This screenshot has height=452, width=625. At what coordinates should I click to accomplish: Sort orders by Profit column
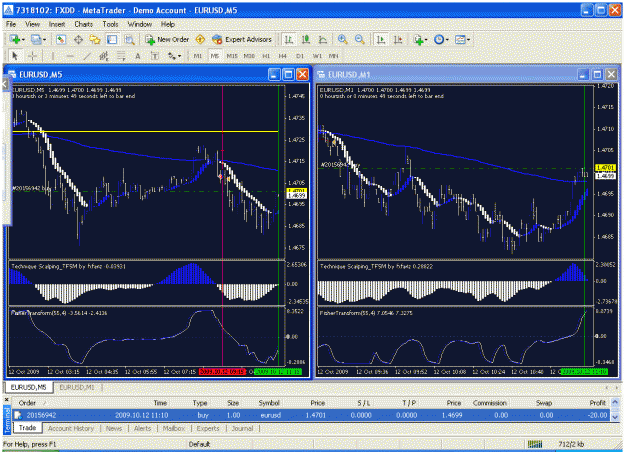click(597, 403)
